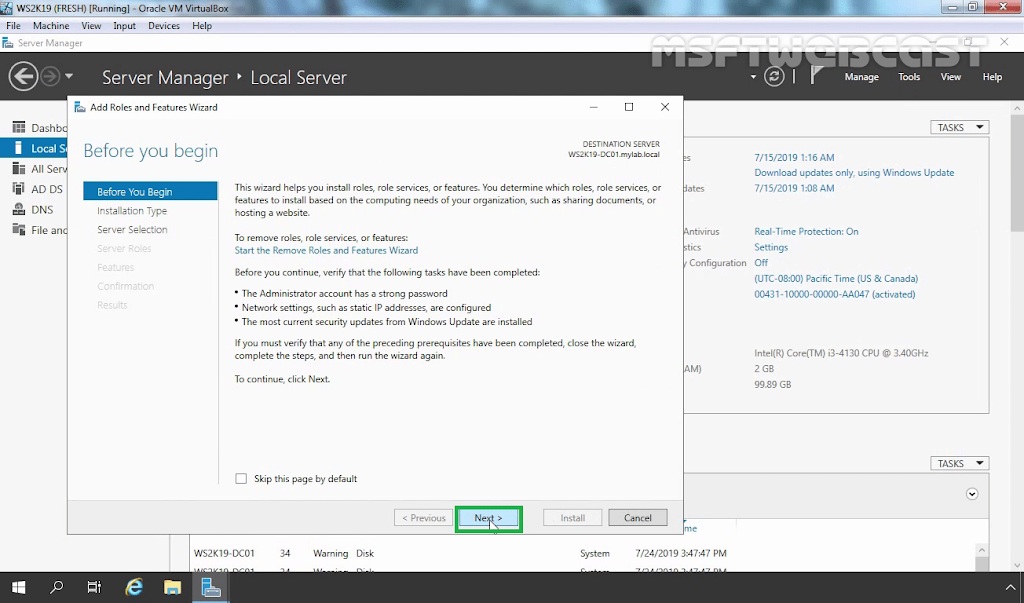Click the Previous button in wizard
This screenshot has width=1024, height=603.
(x=423, y=518)
